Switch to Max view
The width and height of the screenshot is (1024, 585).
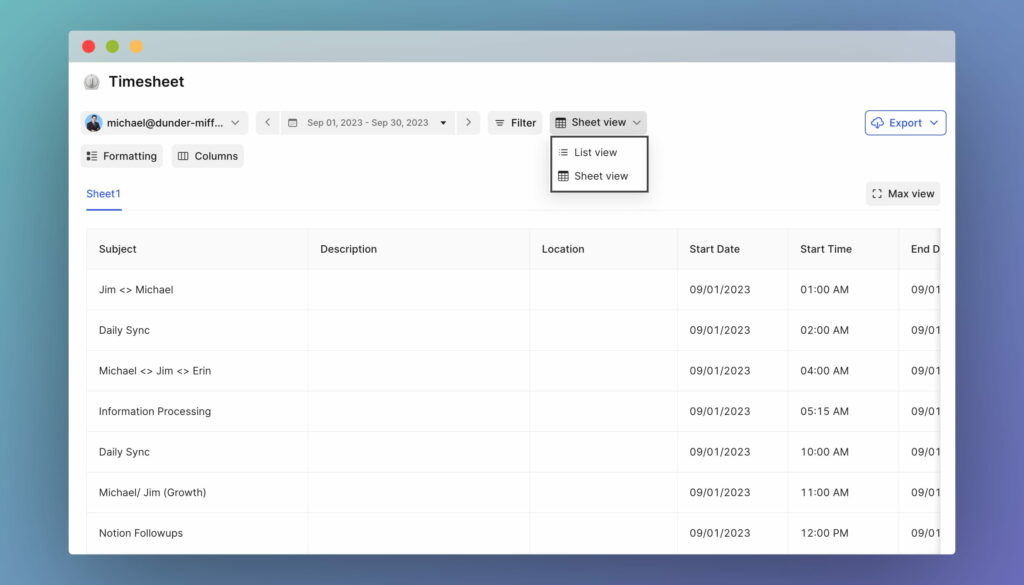pyautogui.click(x=903, y=194)
